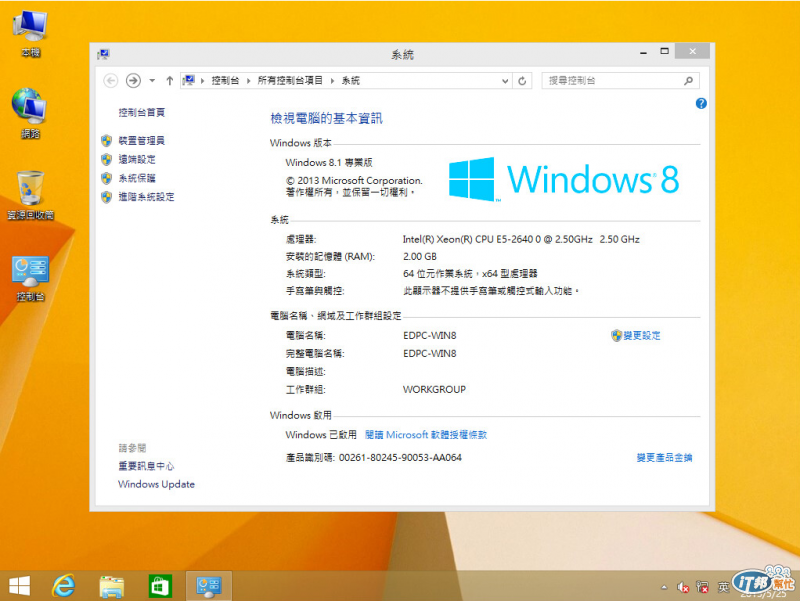Go up one level with the arrow
This screenshot has height=601, width=800.
click(170, 81)
